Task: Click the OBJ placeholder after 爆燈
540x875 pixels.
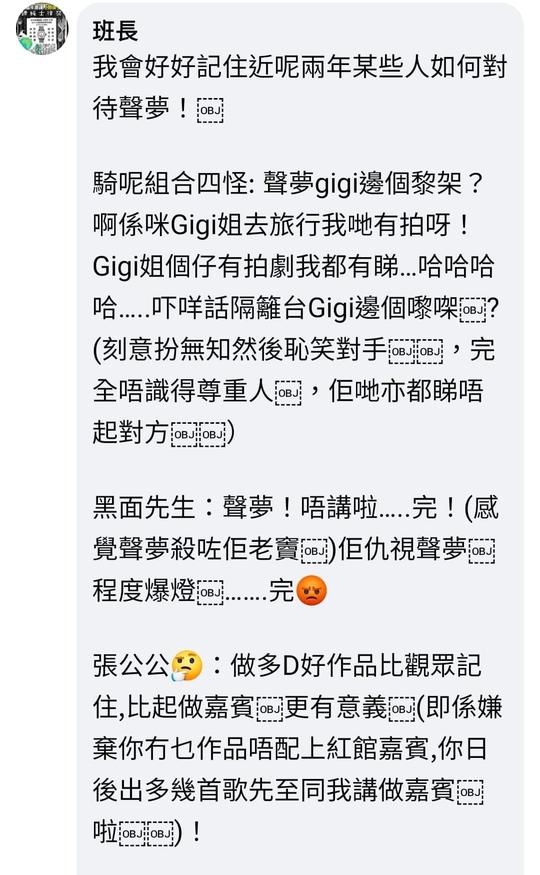Action: pyautogui.click(x=210, y=592)
